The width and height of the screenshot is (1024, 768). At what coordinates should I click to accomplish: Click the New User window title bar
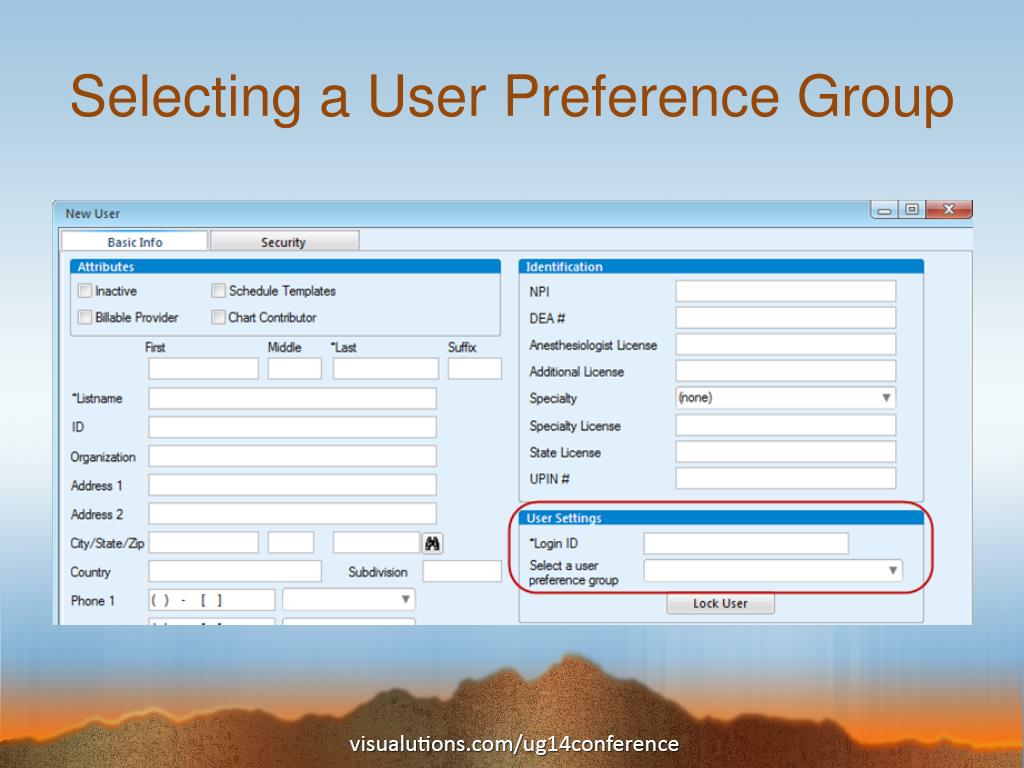460,214
